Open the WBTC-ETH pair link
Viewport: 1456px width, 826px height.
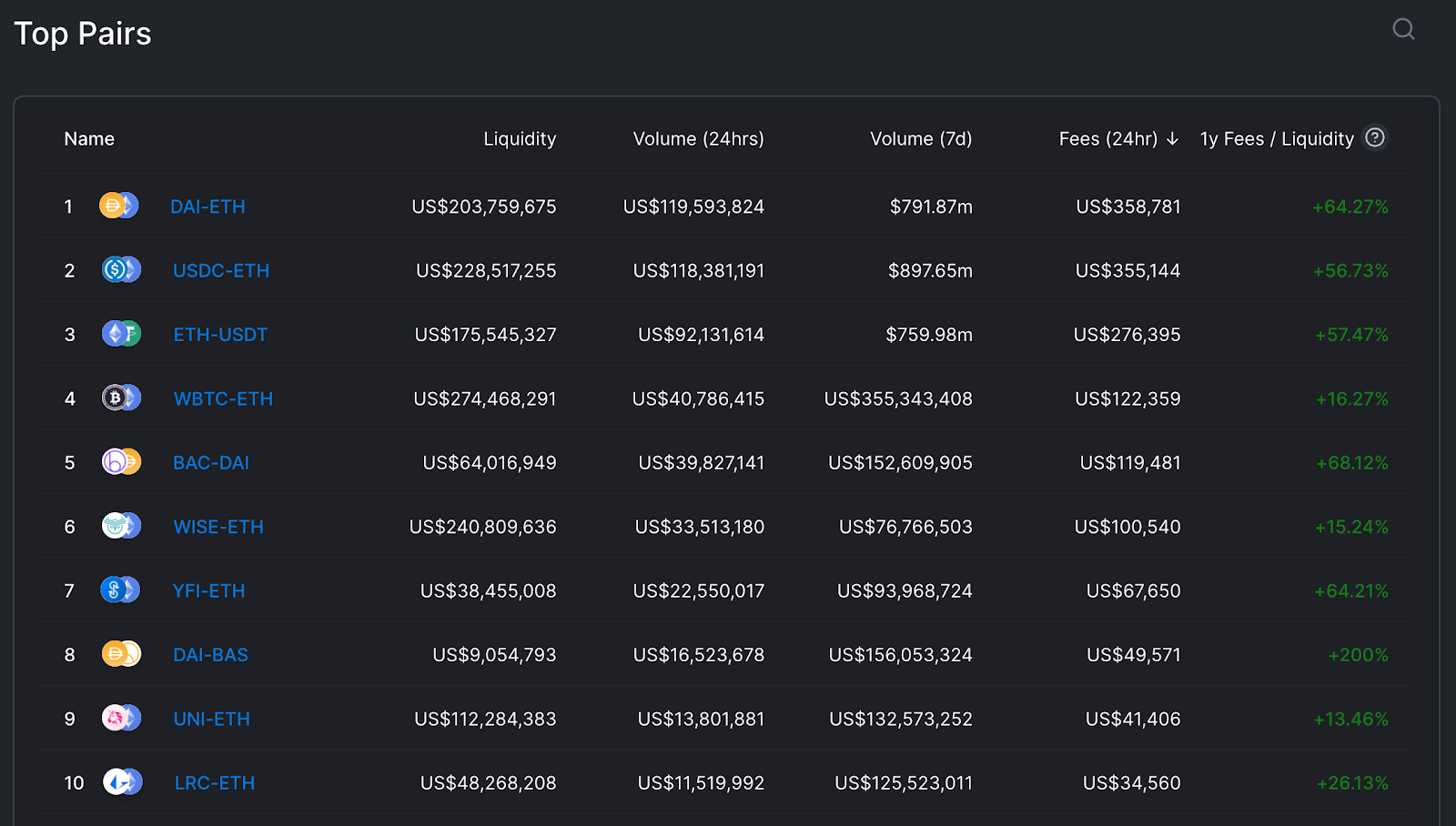click(223, 398)
